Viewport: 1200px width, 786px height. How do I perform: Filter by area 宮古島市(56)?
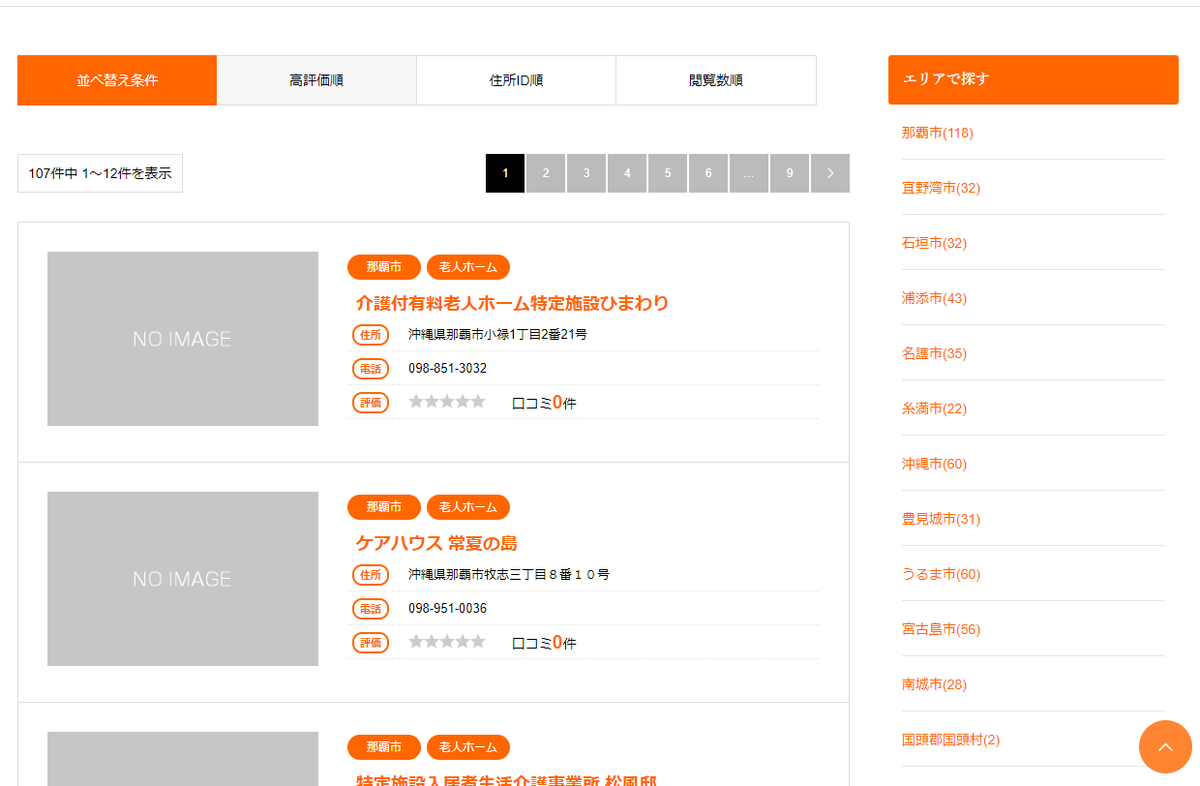[x=941, y=629]
